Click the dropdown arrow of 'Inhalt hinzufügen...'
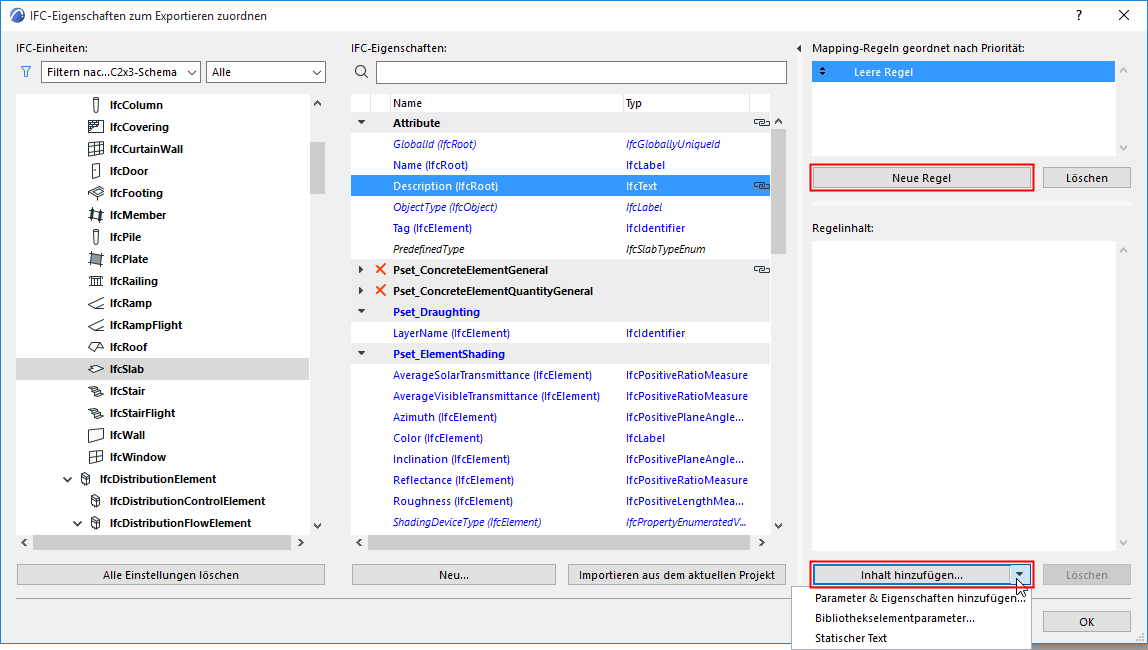This screenshot has height=650, width=1148. [1019, 575]
